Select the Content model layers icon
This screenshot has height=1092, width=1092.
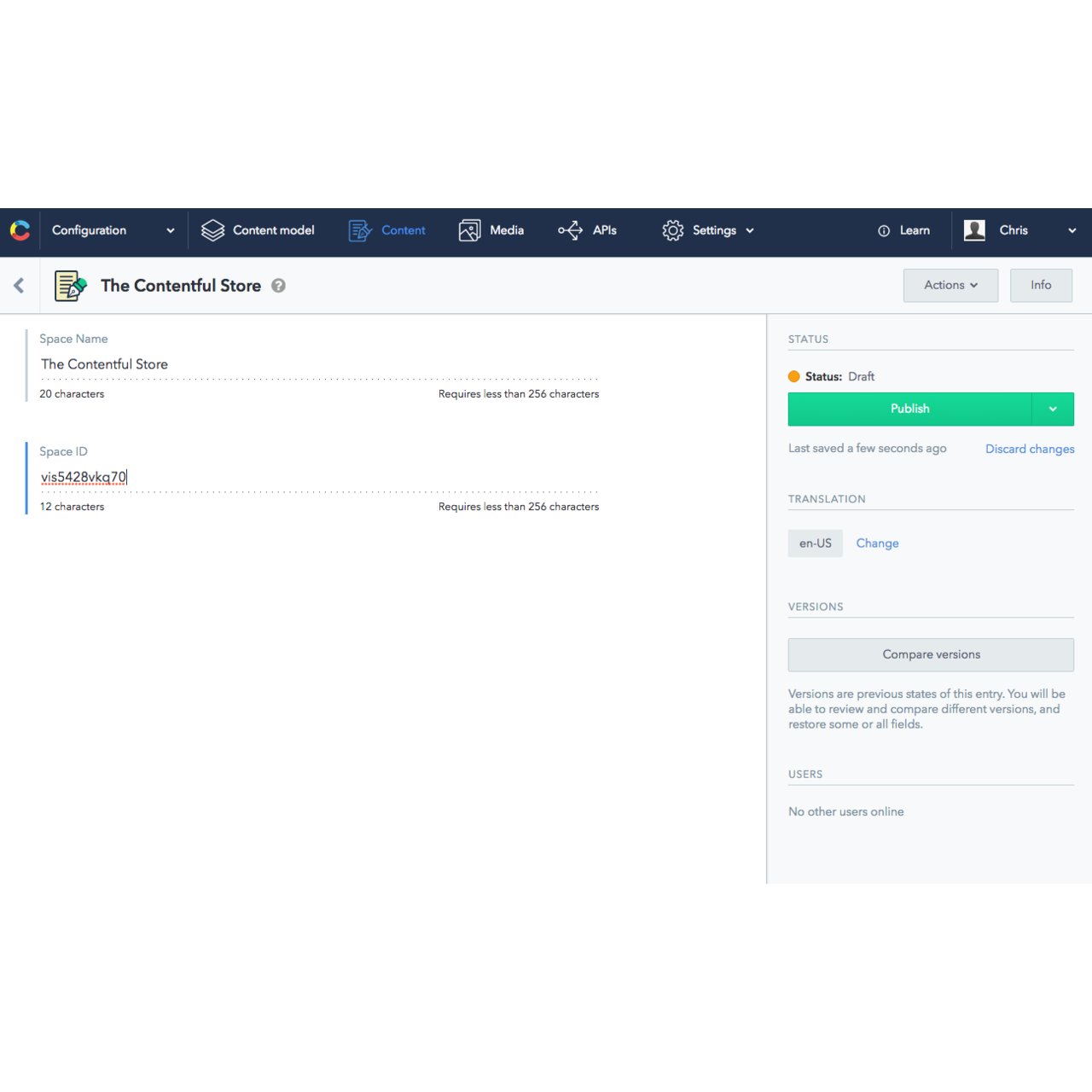[x=212, y=230]
